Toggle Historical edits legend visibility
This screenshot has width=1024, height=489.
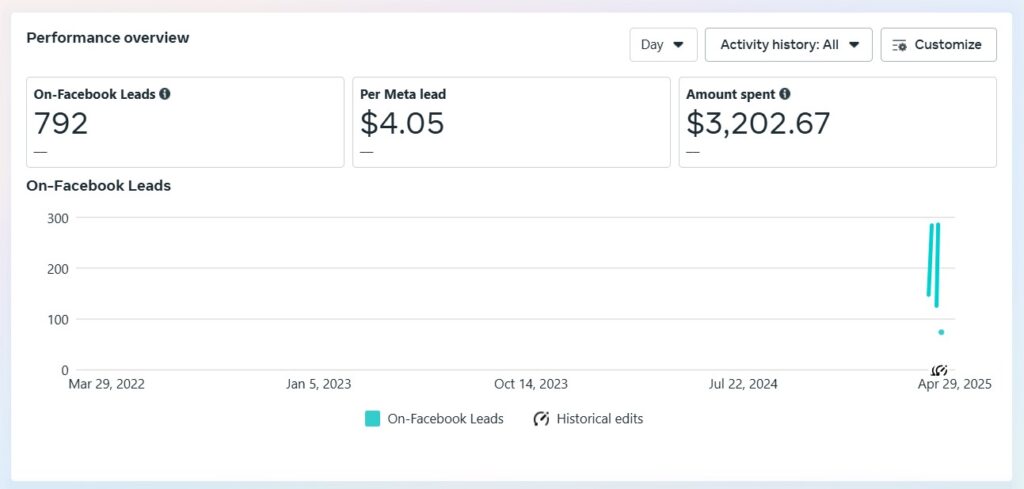[588, 419]
